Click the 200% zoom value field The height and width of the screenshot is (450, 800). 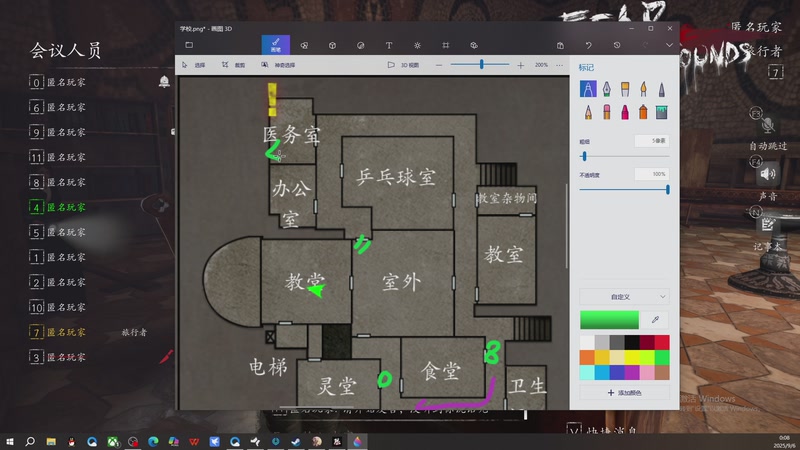541,65
